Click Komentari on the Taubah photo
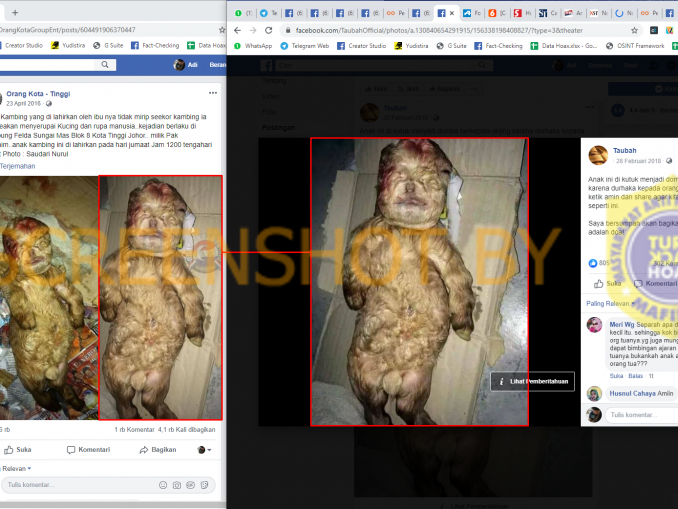This screenshot has height=509, width=678. click(656, 284)
